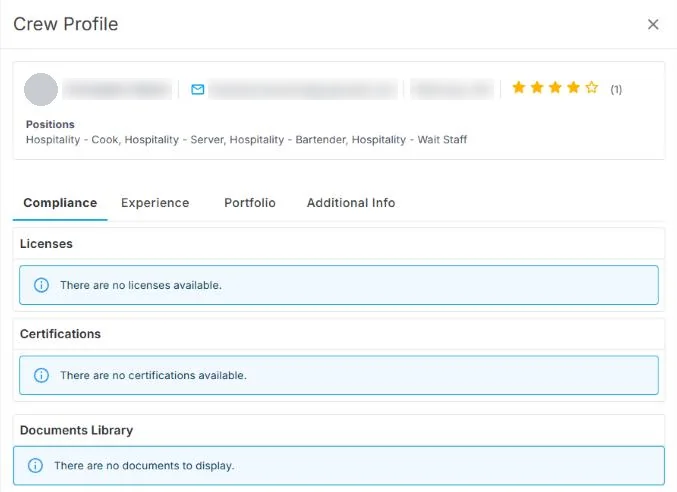
Task: Open the Portfolio tab
Action: [x=250, y=203]
